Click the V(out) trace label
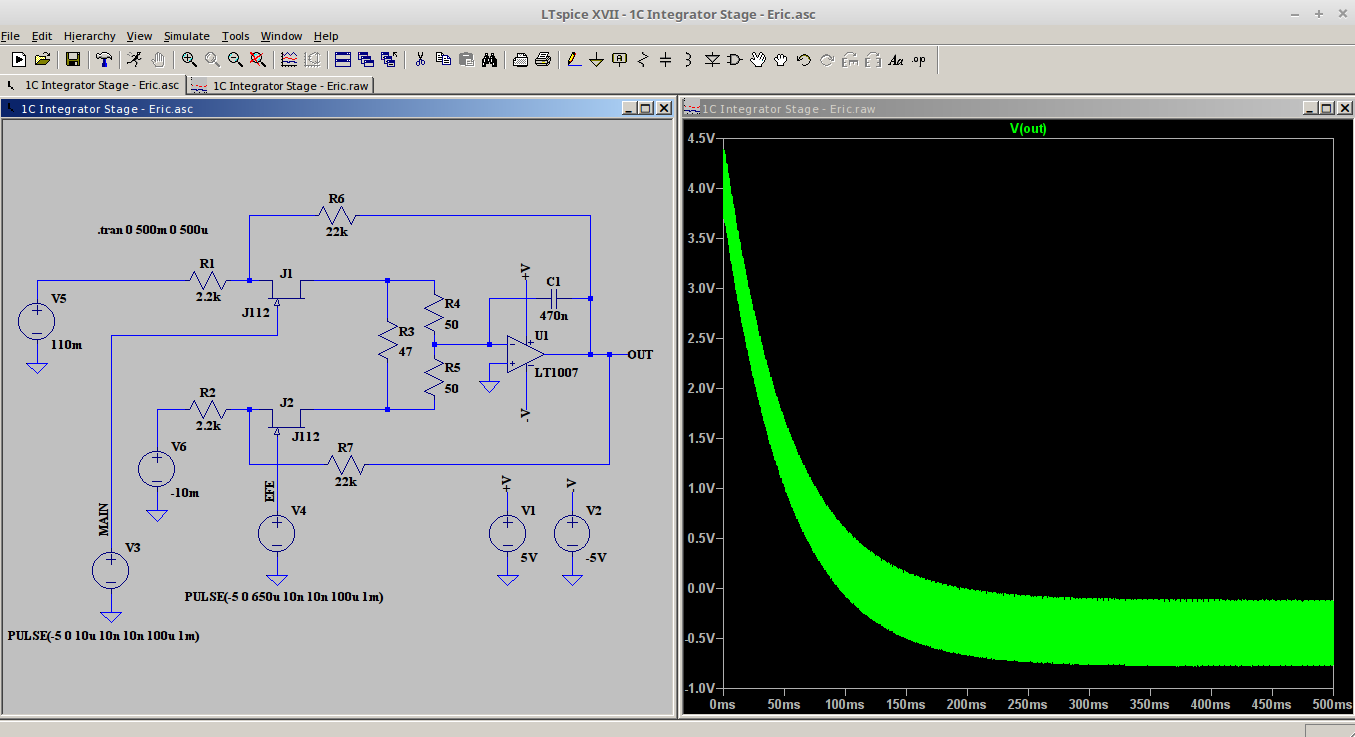The image size is (1355, 737). (x=1028, y=129)
